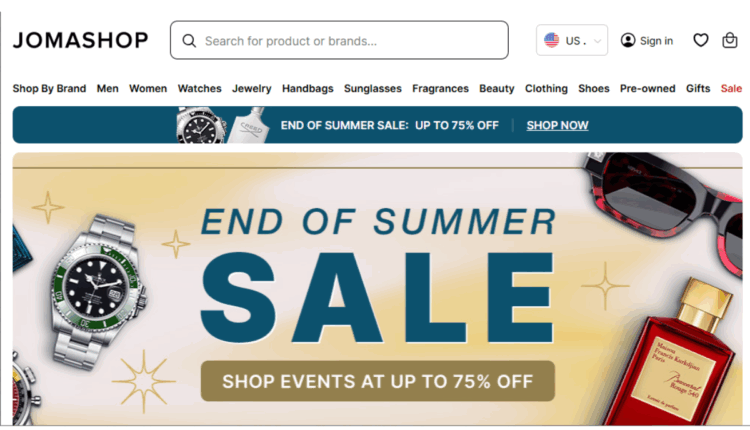Image resolution: width=750 pixels, height=430 pixels.
Task: Open the Pre-owned menu
Action: 647,88
